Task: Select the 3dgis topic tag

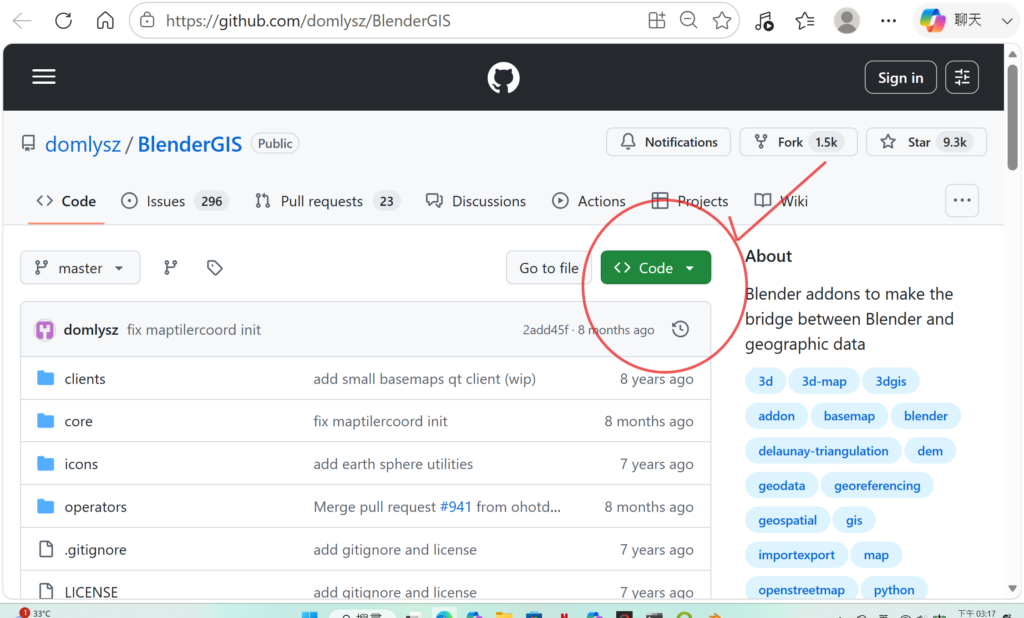Action: click(x=891, y=382)
